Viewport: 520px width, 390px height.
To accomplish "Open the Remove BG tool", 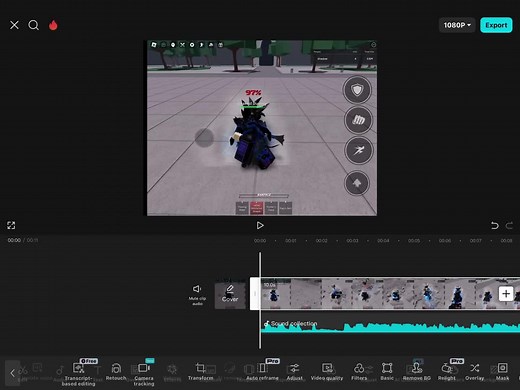I will tap(417, 372).
